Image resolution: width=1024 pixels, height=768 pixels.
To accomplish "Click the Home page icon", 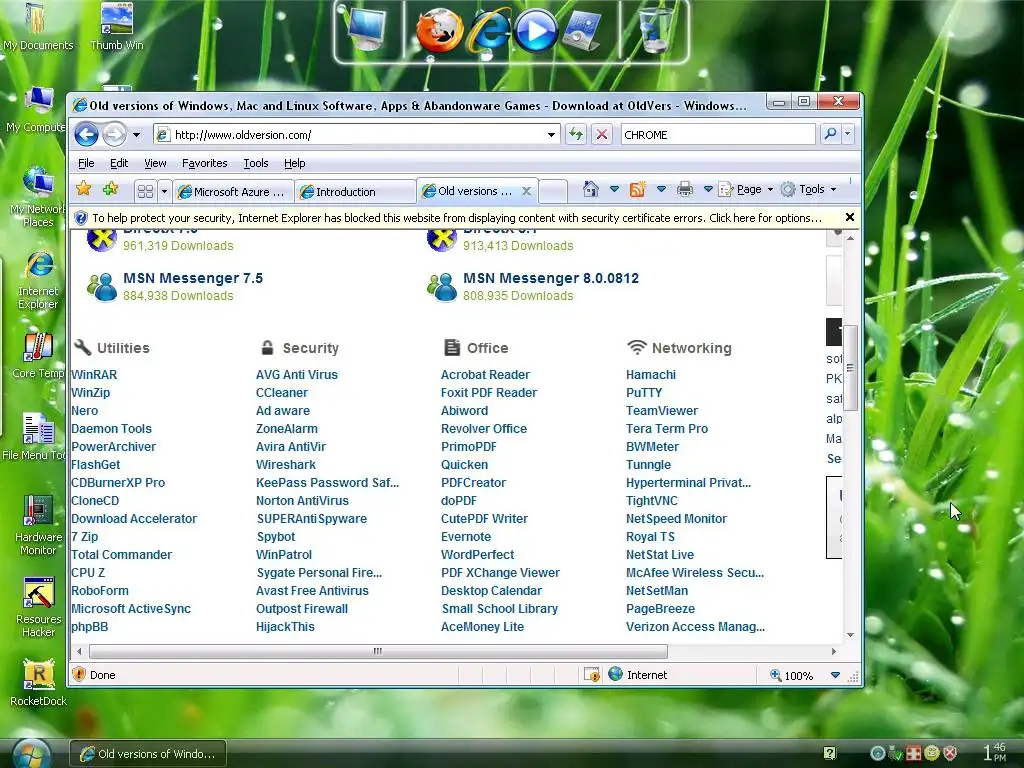I will (x=590, y=189).
